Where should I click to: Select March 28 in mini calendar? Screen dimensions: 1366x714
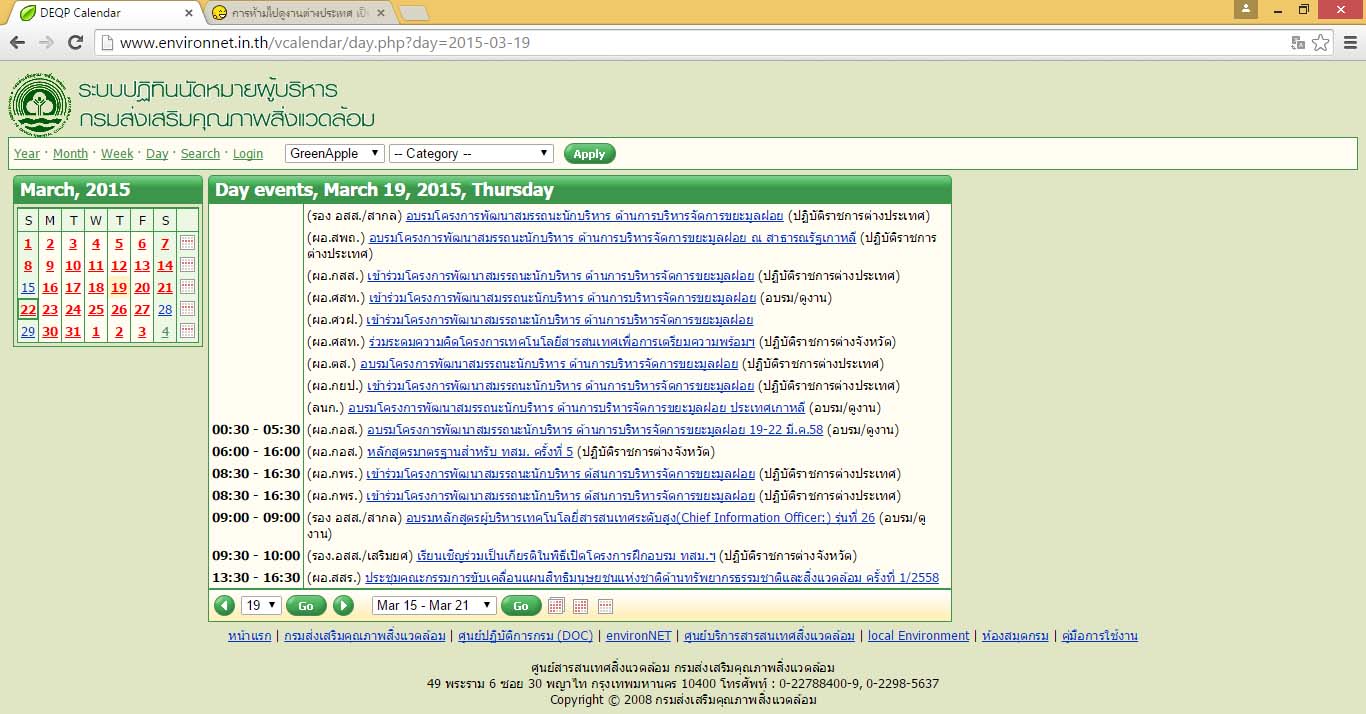pos(165,309)
